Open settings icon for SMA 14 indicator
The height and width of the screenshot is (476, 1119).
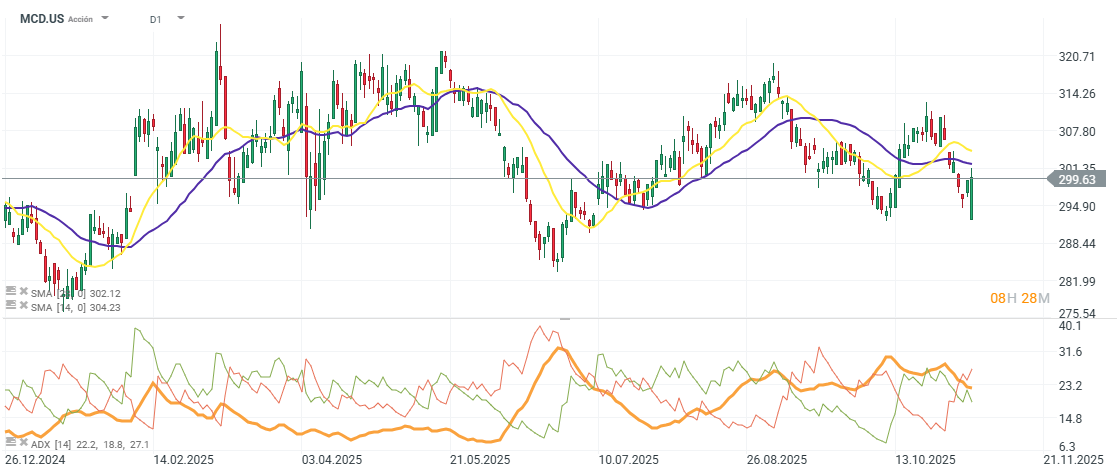point(10,304)
